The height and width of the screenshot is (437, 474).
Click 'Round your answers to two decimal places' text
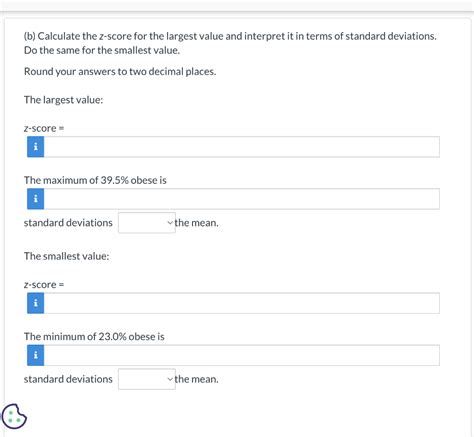[120, 72]
